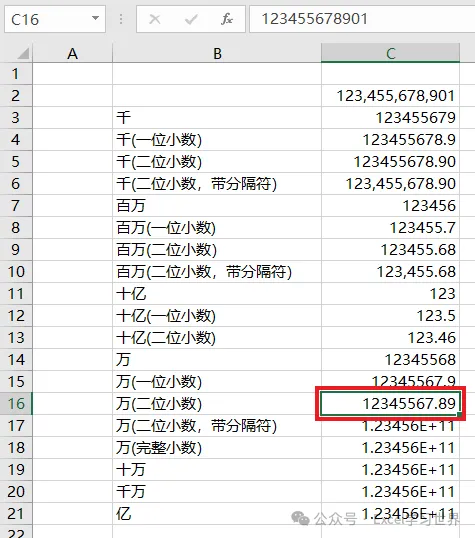Click cell B7 labeled 百万
Image resolution: width=475 pixels, height=538 pixels.
point(217,206)
